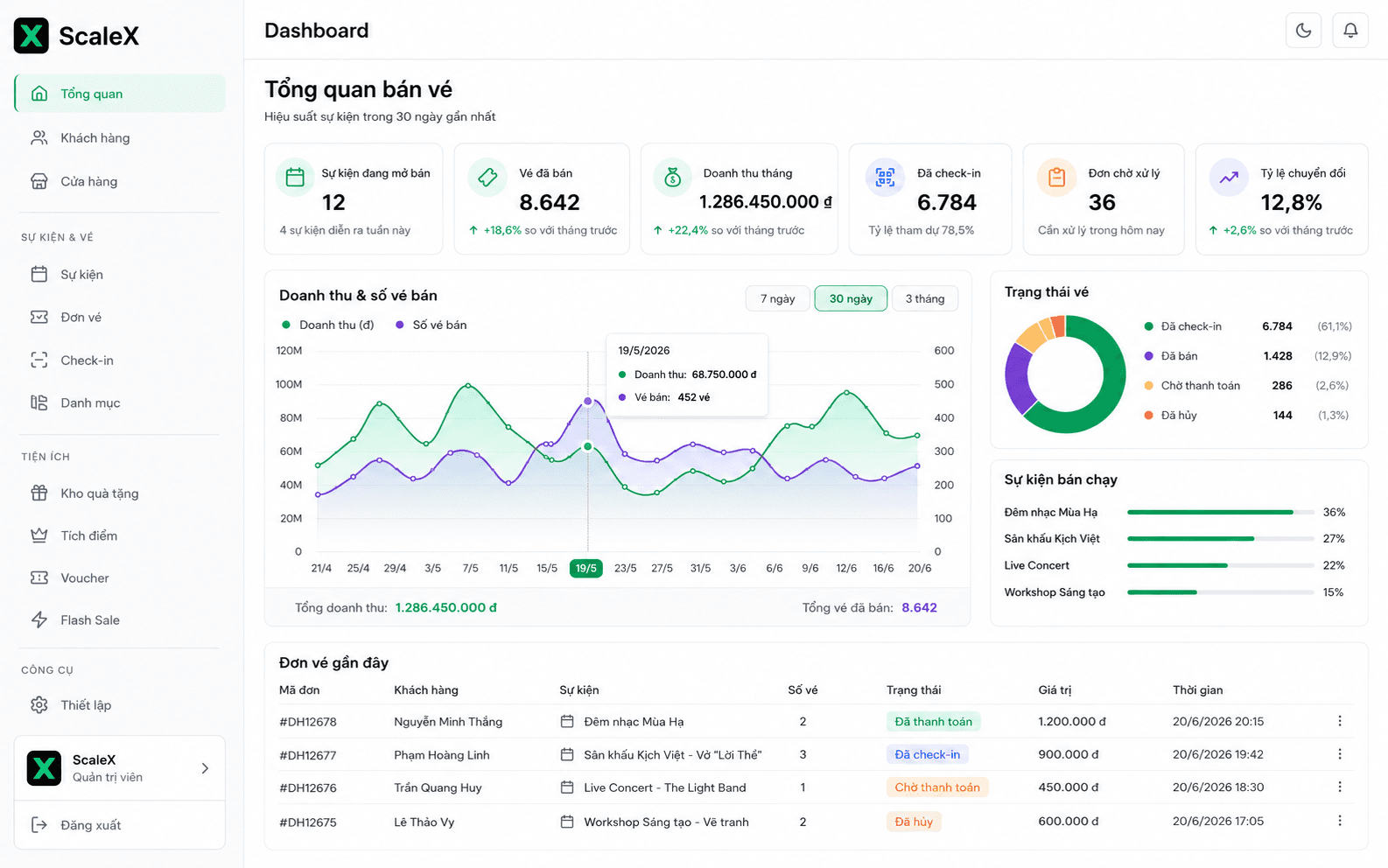
Task: Click the highlighted 19/5 date marker on the chart axis
Action: coord(585,568)
